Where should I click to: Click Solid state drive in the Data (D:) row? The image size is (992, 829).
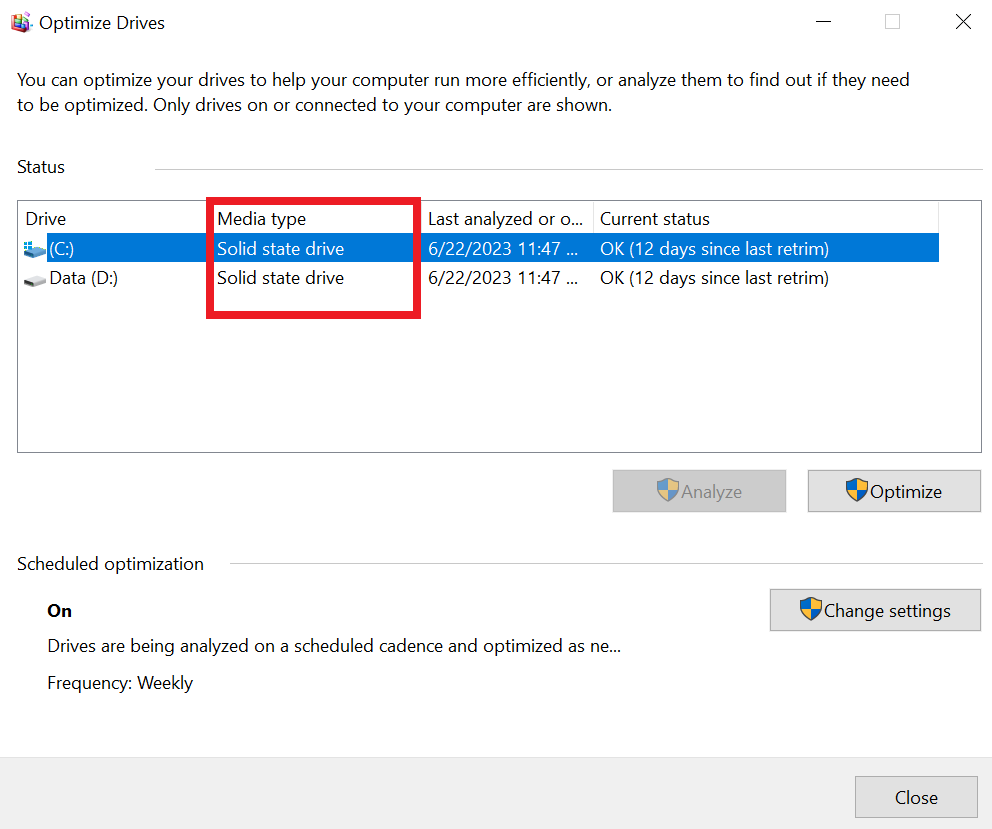click(280, 278)
